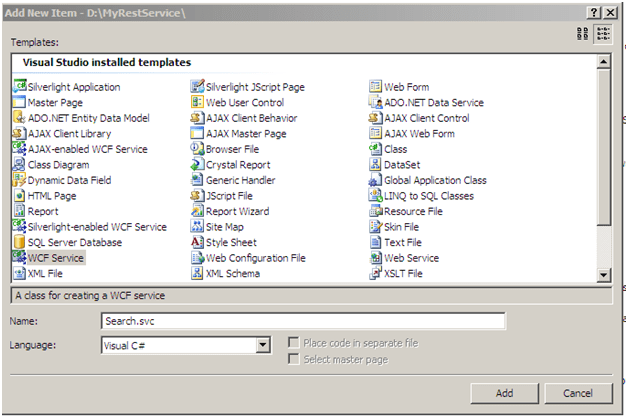Switch to large icons view

(583, 34)
